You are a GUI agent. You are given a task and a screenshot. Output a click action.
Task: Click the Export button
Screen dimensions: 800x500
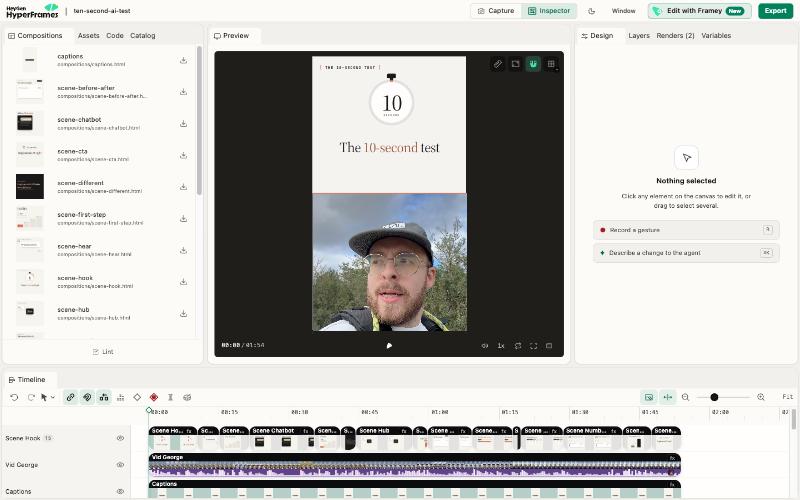(x=776, y=11)
